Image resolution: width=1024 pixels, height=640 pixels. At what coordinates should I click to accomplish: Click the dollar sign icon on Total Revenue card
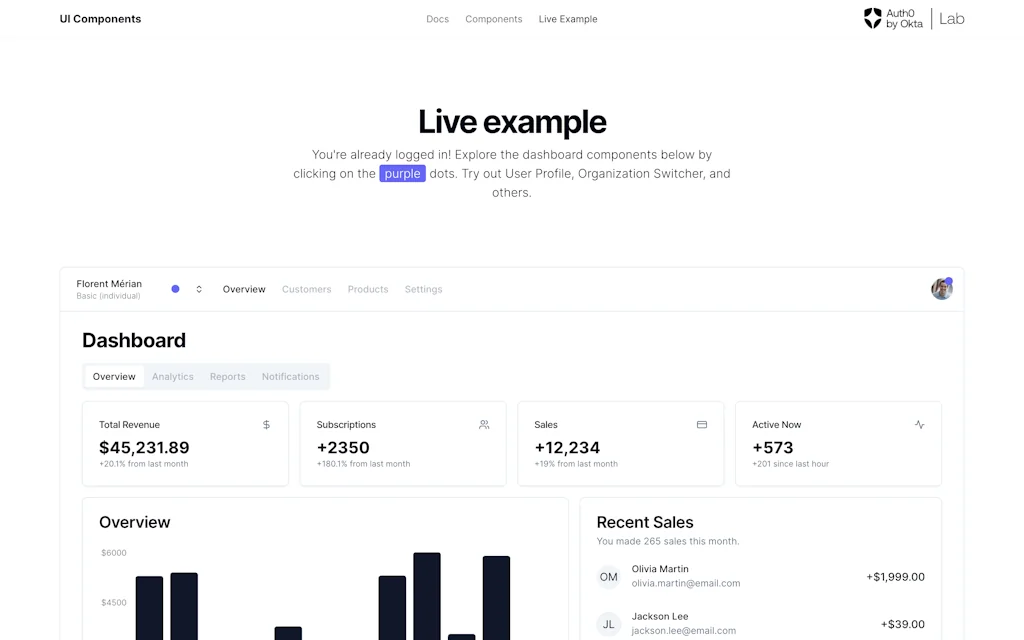click(x=266, y=424)
